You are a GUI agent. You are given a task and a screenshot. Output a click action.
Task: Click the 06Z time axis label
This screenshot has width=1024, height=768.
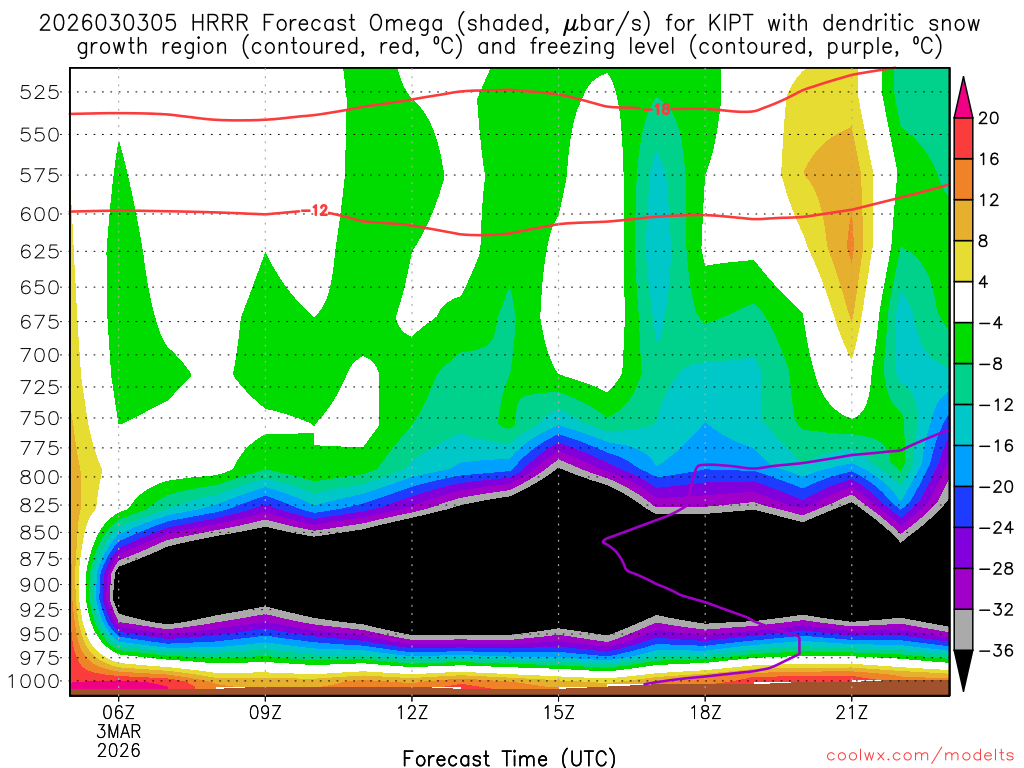[118, 712]
